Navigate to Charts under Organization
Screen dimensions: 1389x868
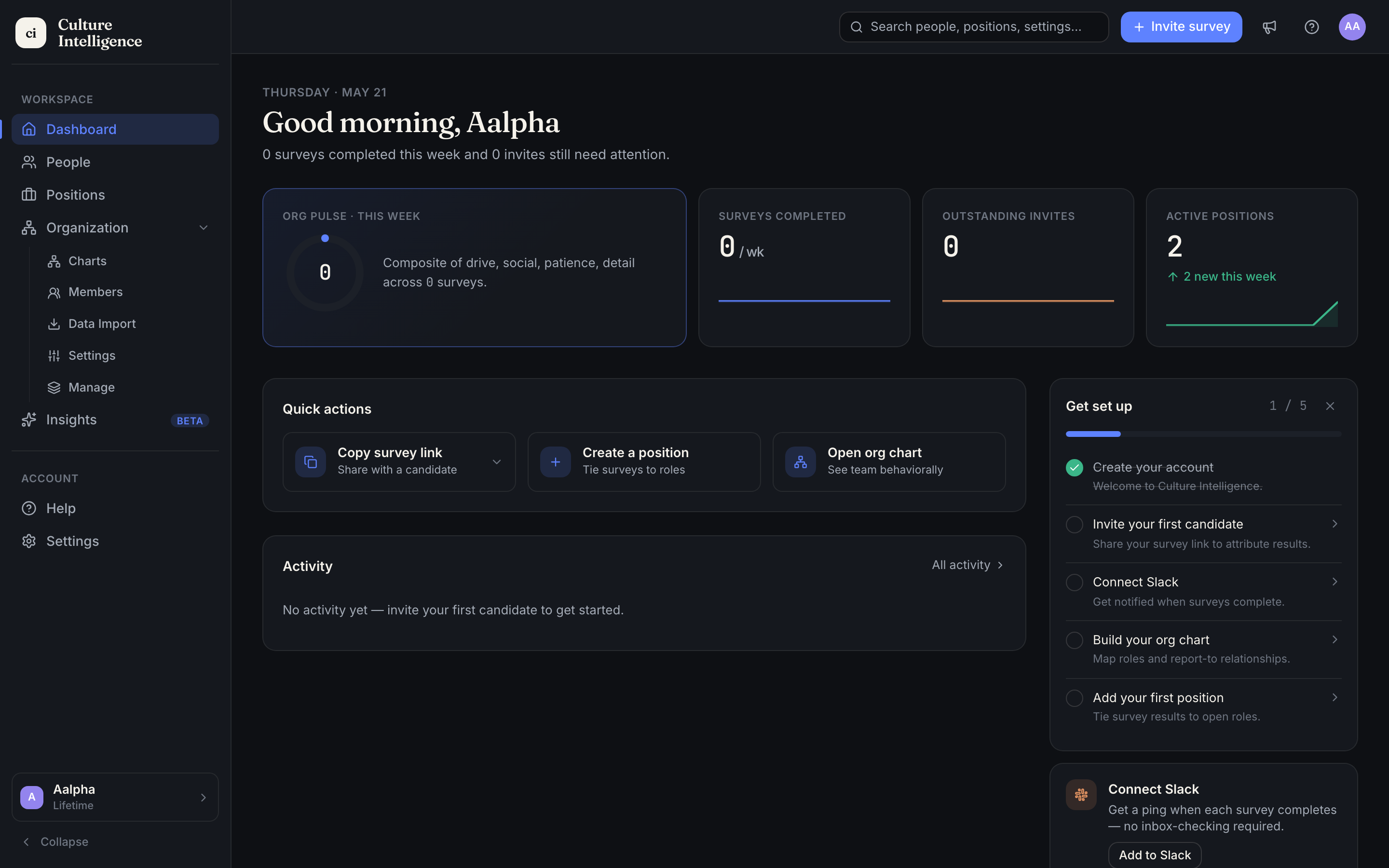click(x=126, y=261)
